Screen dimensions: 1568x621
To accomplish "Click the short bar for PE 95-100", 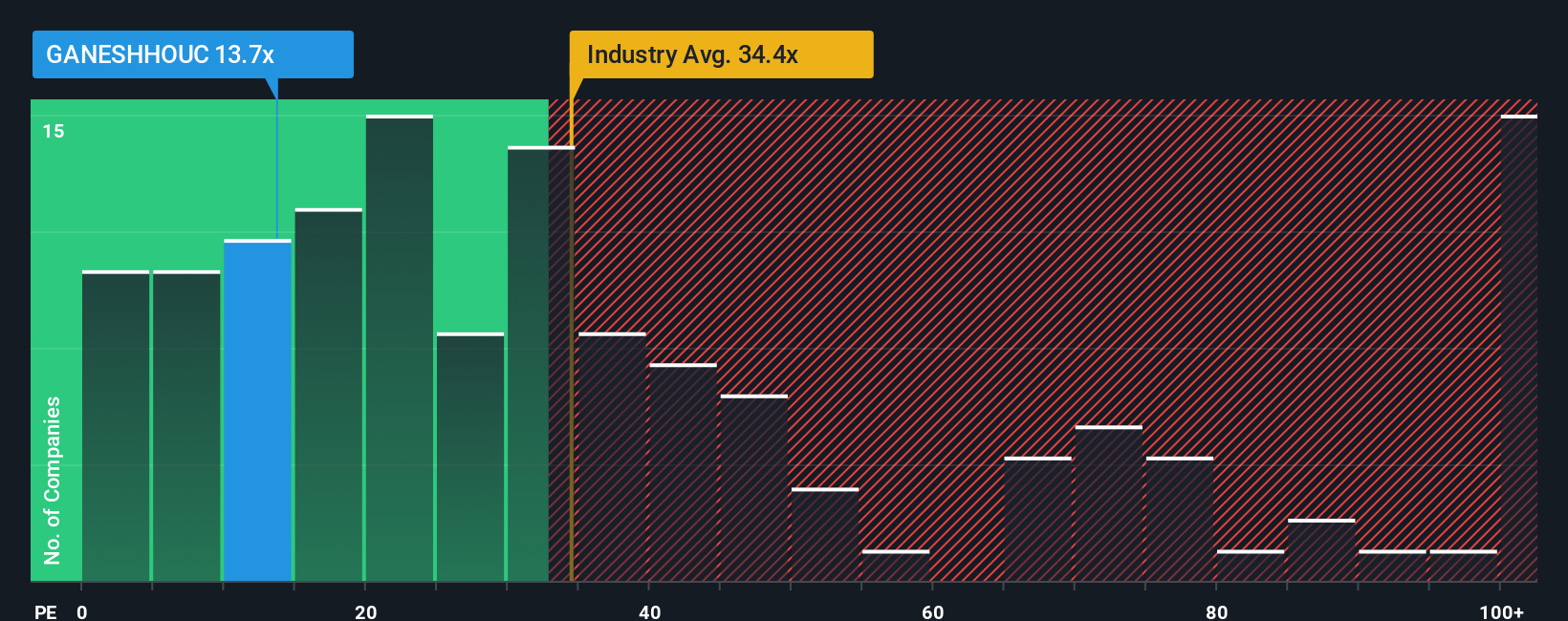I will (1464, 566).
